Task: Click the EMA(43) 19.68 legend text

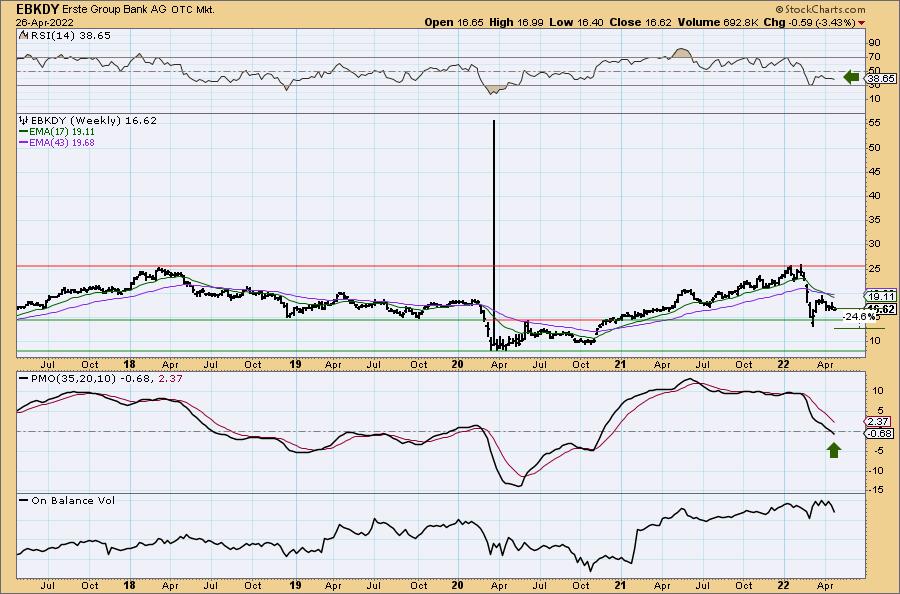Action: pyautogui.click(x=62, y=142)
